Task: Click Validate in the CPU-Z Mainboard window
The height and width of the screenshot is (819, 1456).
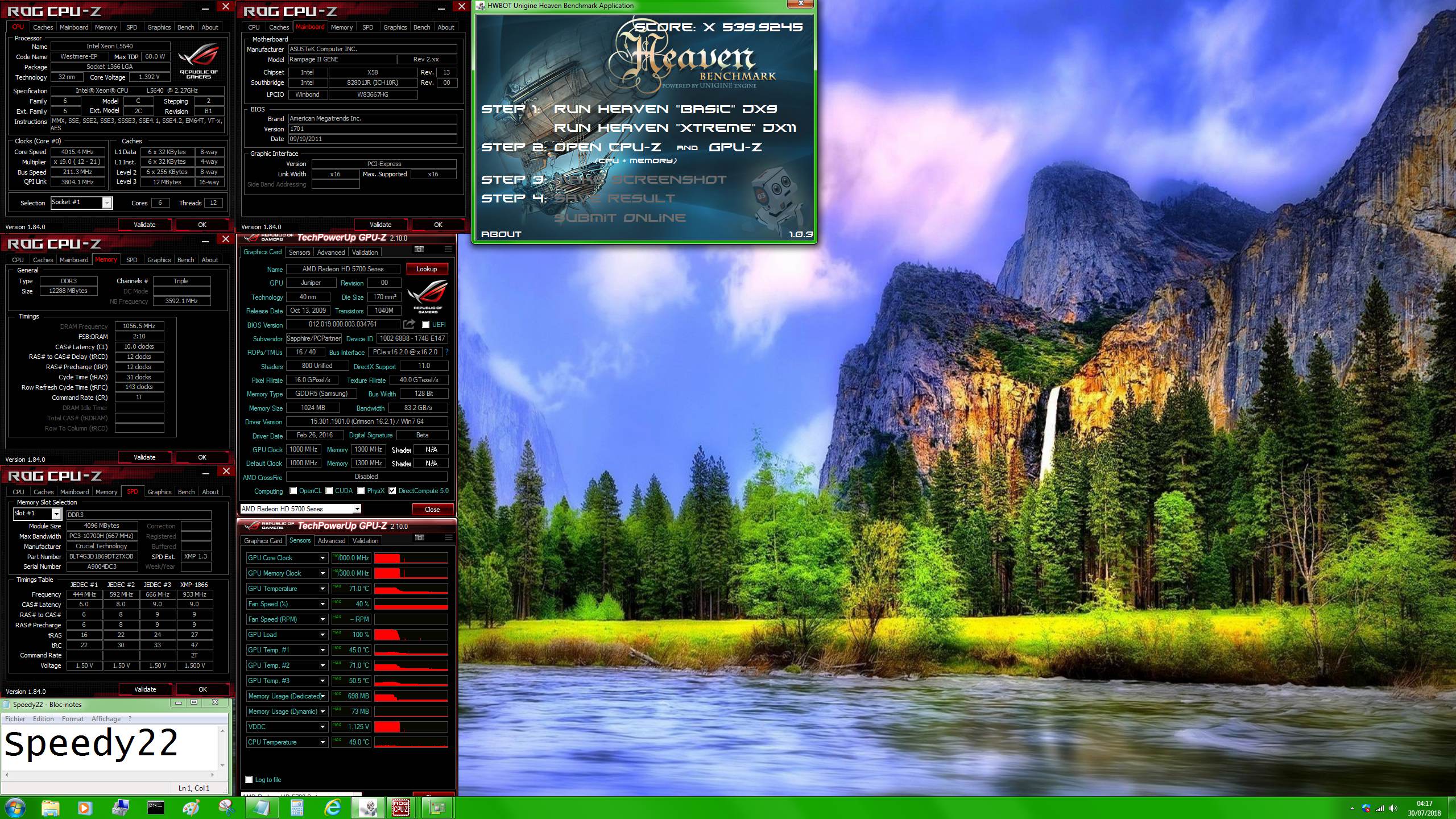Action: point(380,225)
